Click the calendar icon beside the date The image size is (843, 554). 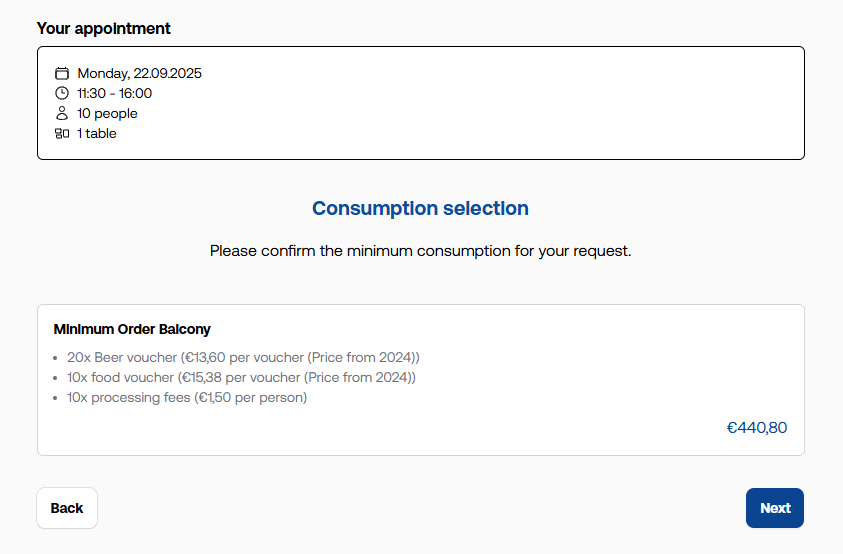(x=62, y=73)
